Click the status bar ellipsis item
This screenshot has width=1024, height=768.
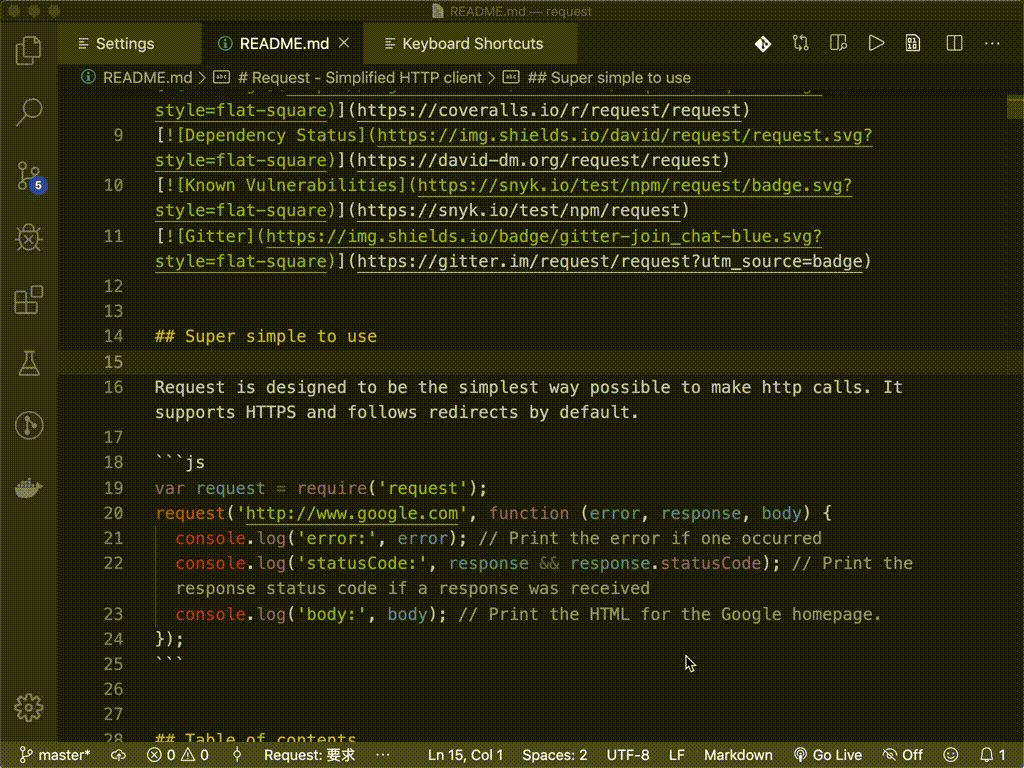[x=383, y=755]
